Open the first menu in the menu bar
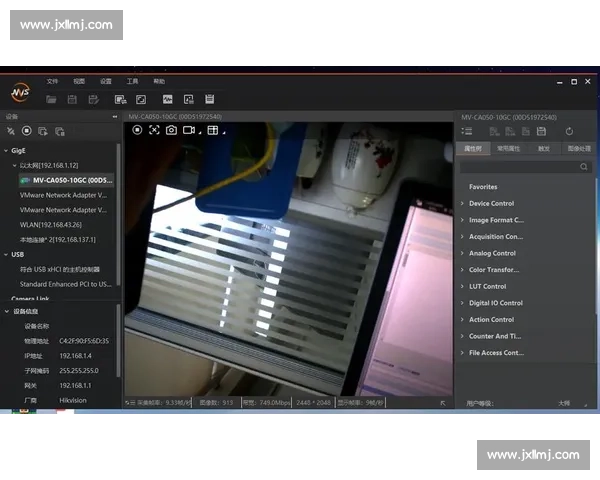Viewport: 600px width, 480px height. 52,81
